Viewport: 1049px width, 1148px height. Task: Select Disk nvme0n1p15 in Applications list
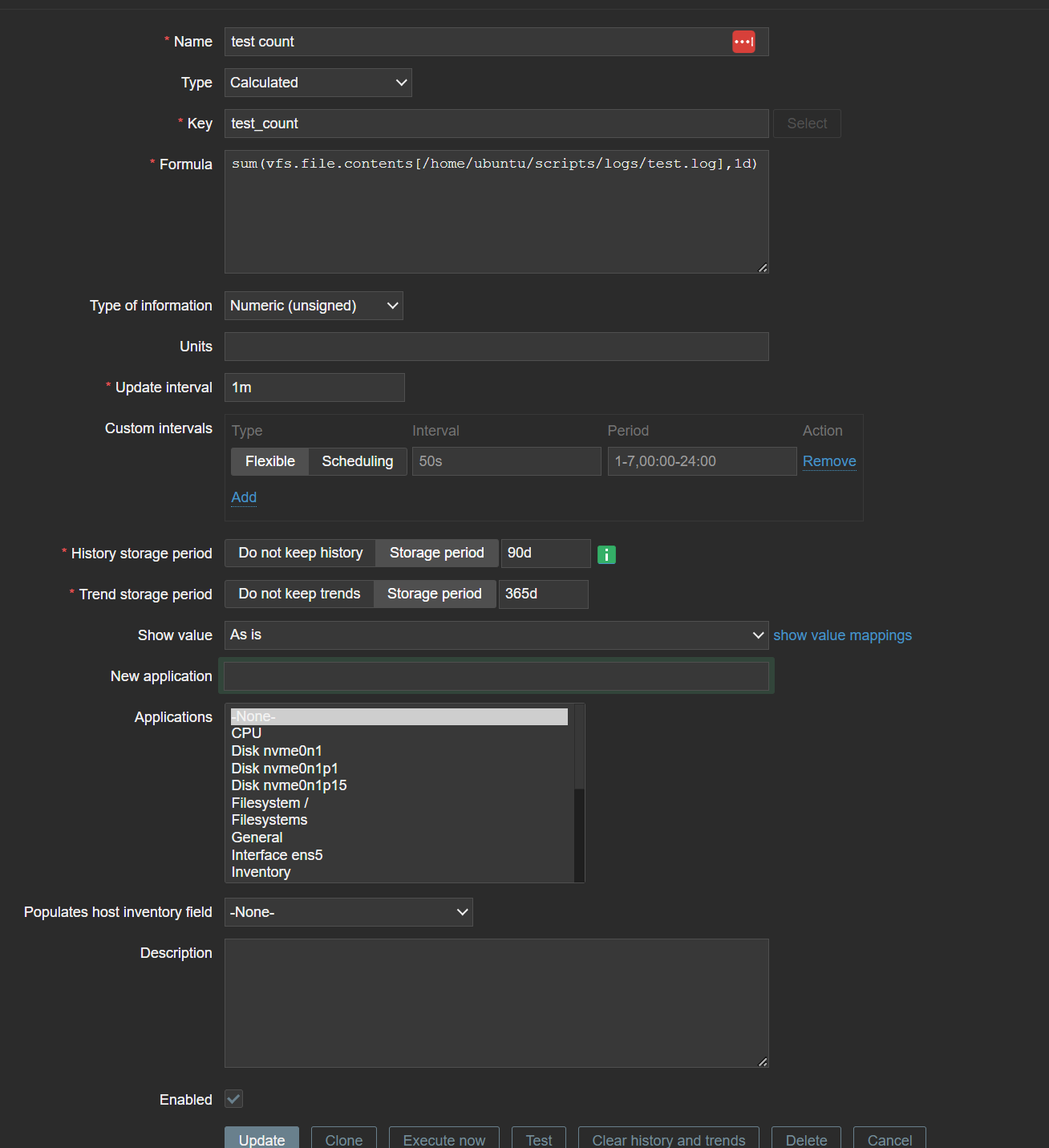click(399, 785)
